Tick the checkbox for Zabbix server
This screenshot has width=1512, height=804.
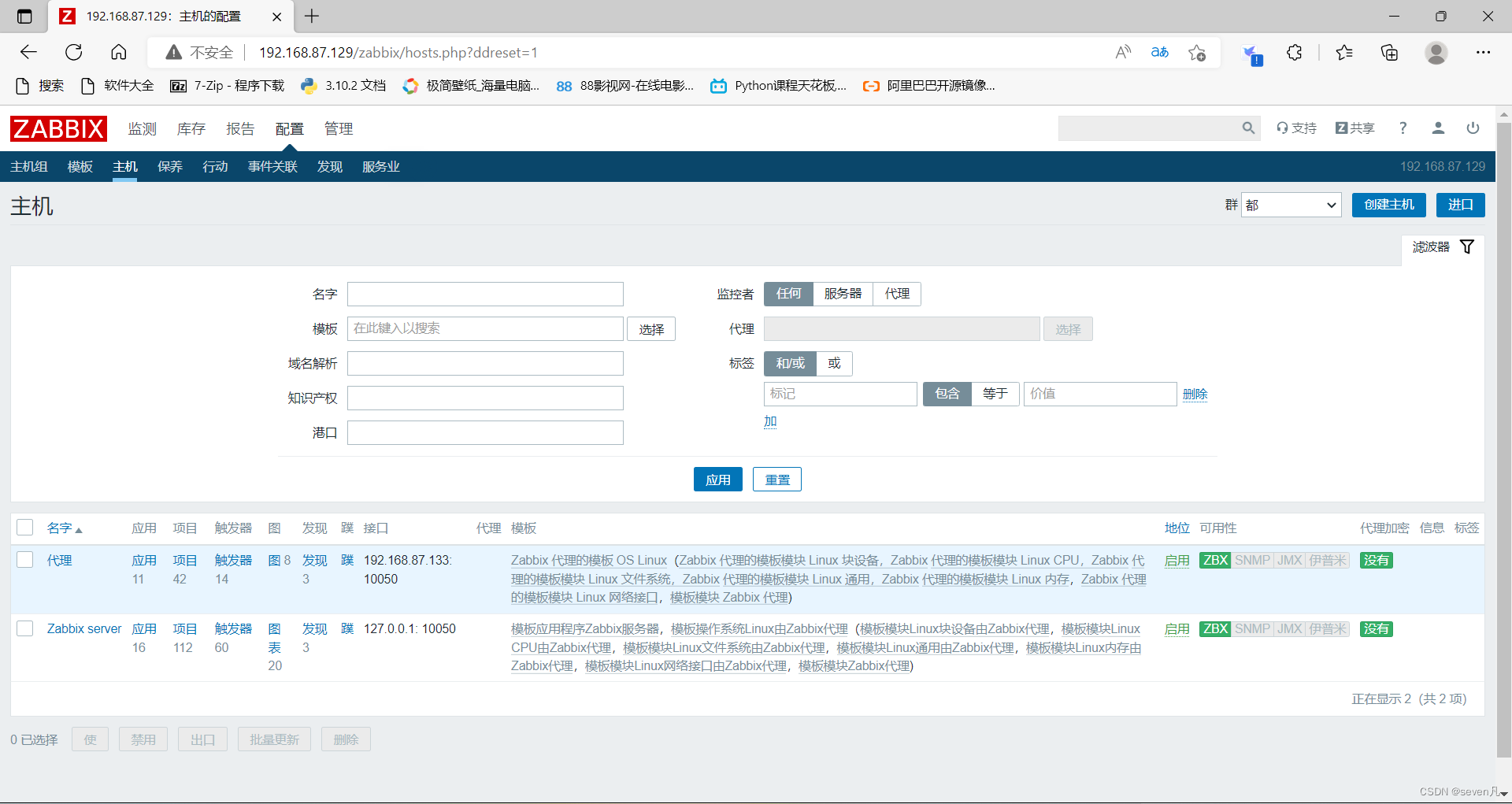25,628
